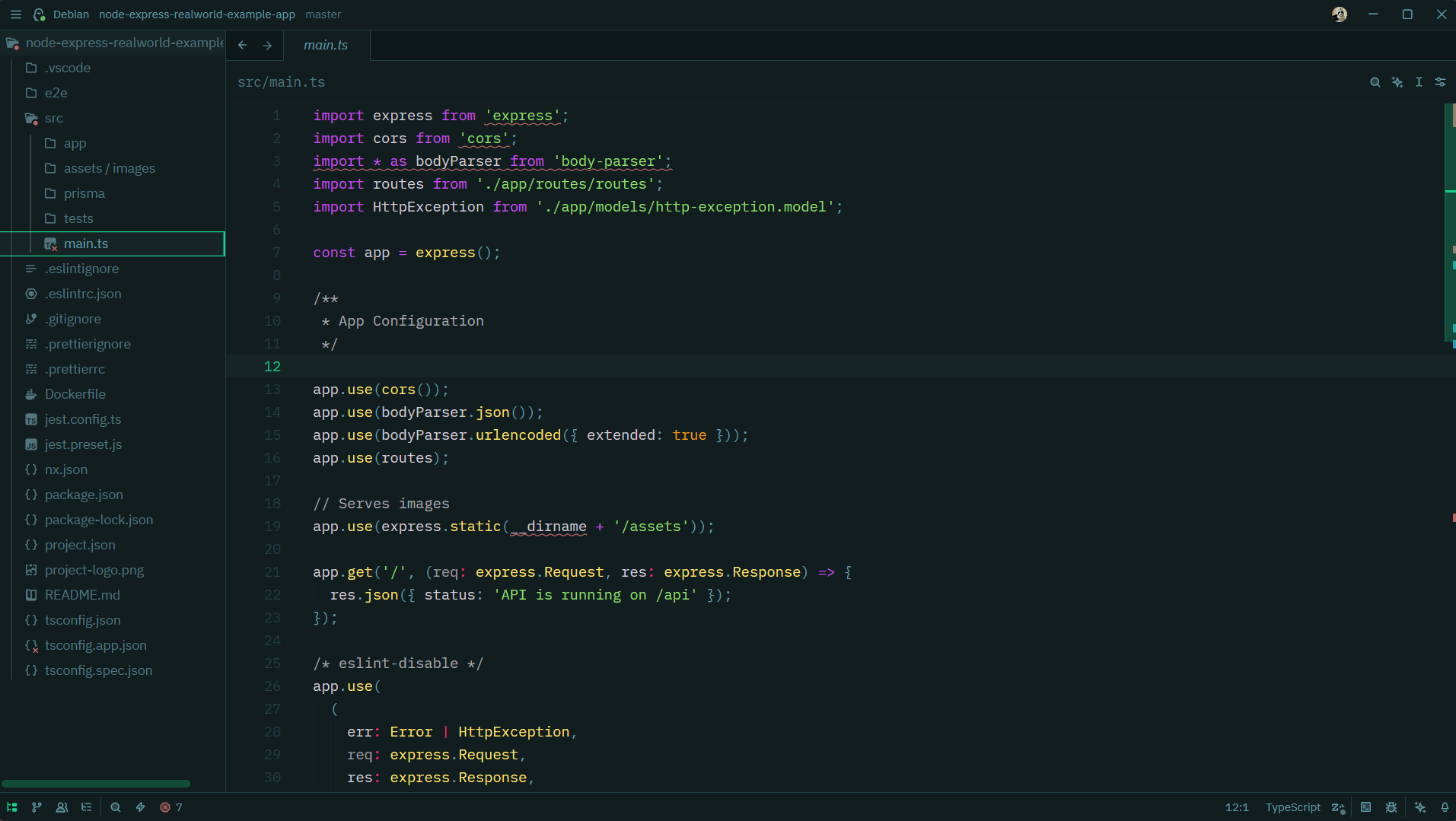Toggle the agent panel sparkle icon
The height and width of the screenshot is (821, 1456).
point(1420,807)
